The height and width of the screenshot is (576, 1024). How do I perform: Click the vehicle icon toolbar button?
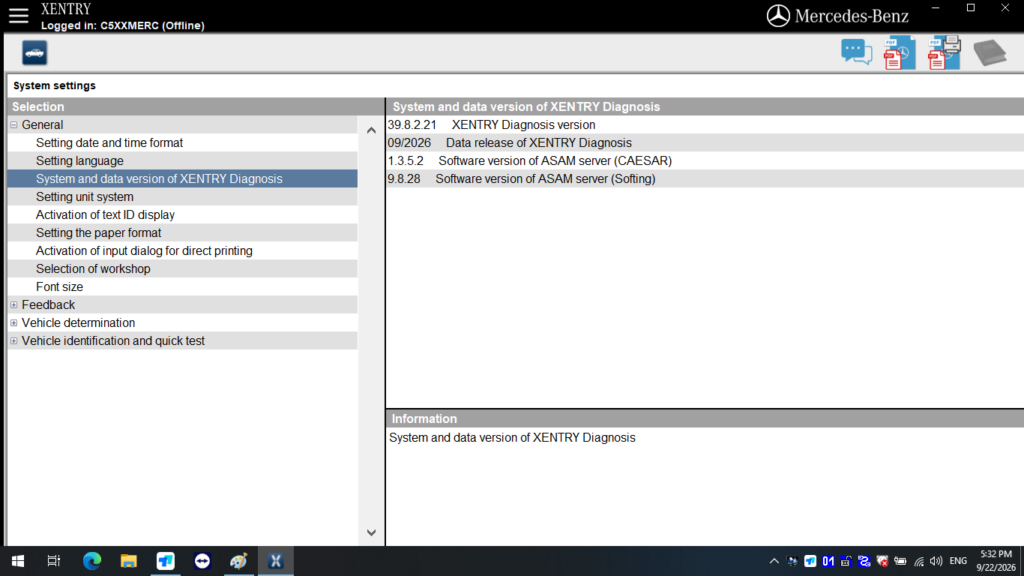35,53
